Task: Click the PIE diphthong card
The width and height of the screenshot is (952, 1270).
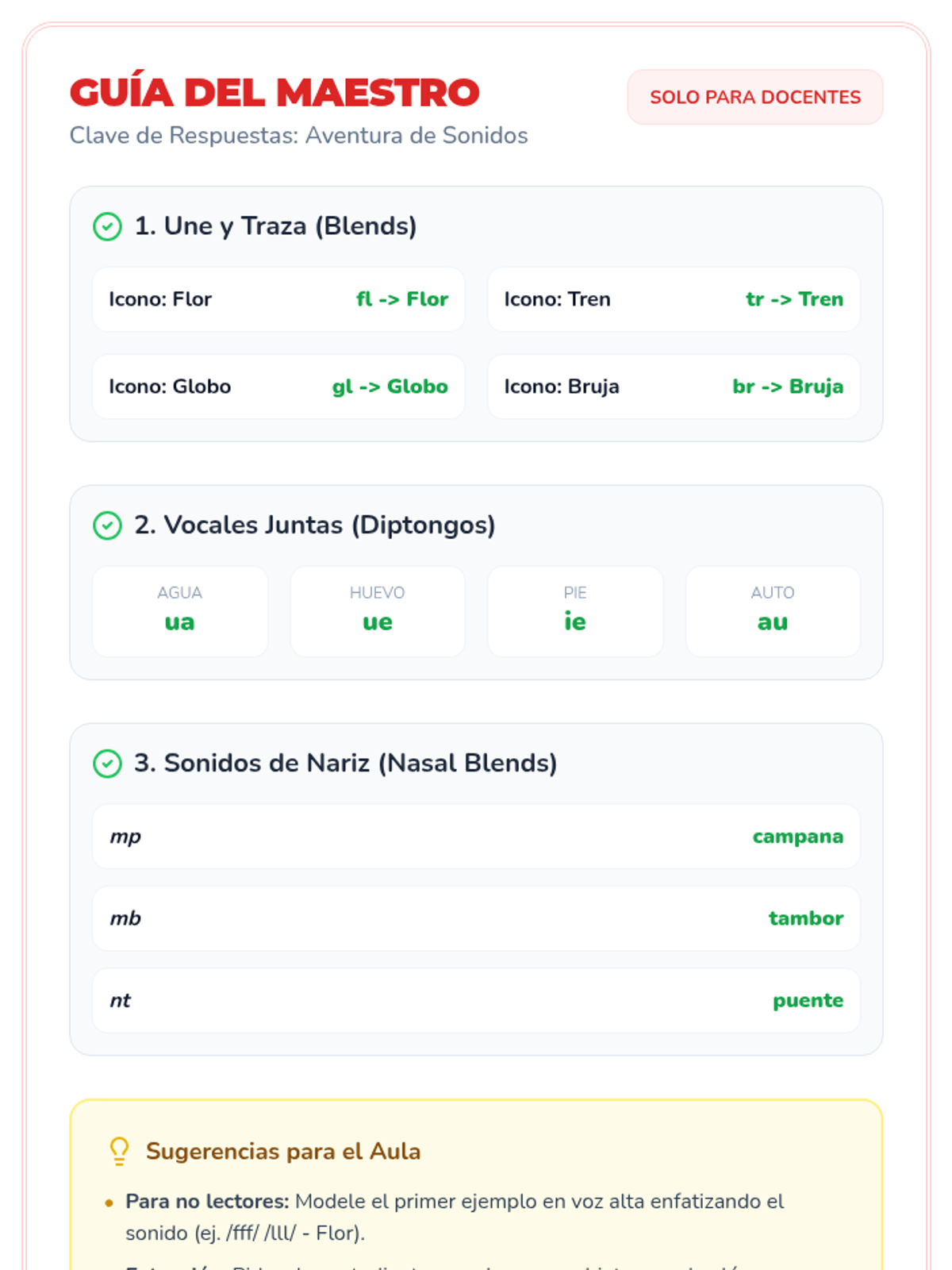Action: click(575, 611)
